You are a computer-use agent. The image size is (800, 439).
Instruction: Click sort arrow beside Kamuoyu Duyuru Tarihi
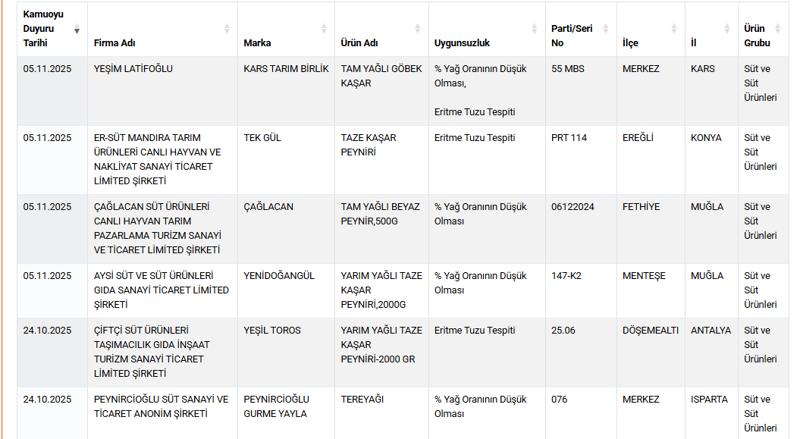[78, 29]
